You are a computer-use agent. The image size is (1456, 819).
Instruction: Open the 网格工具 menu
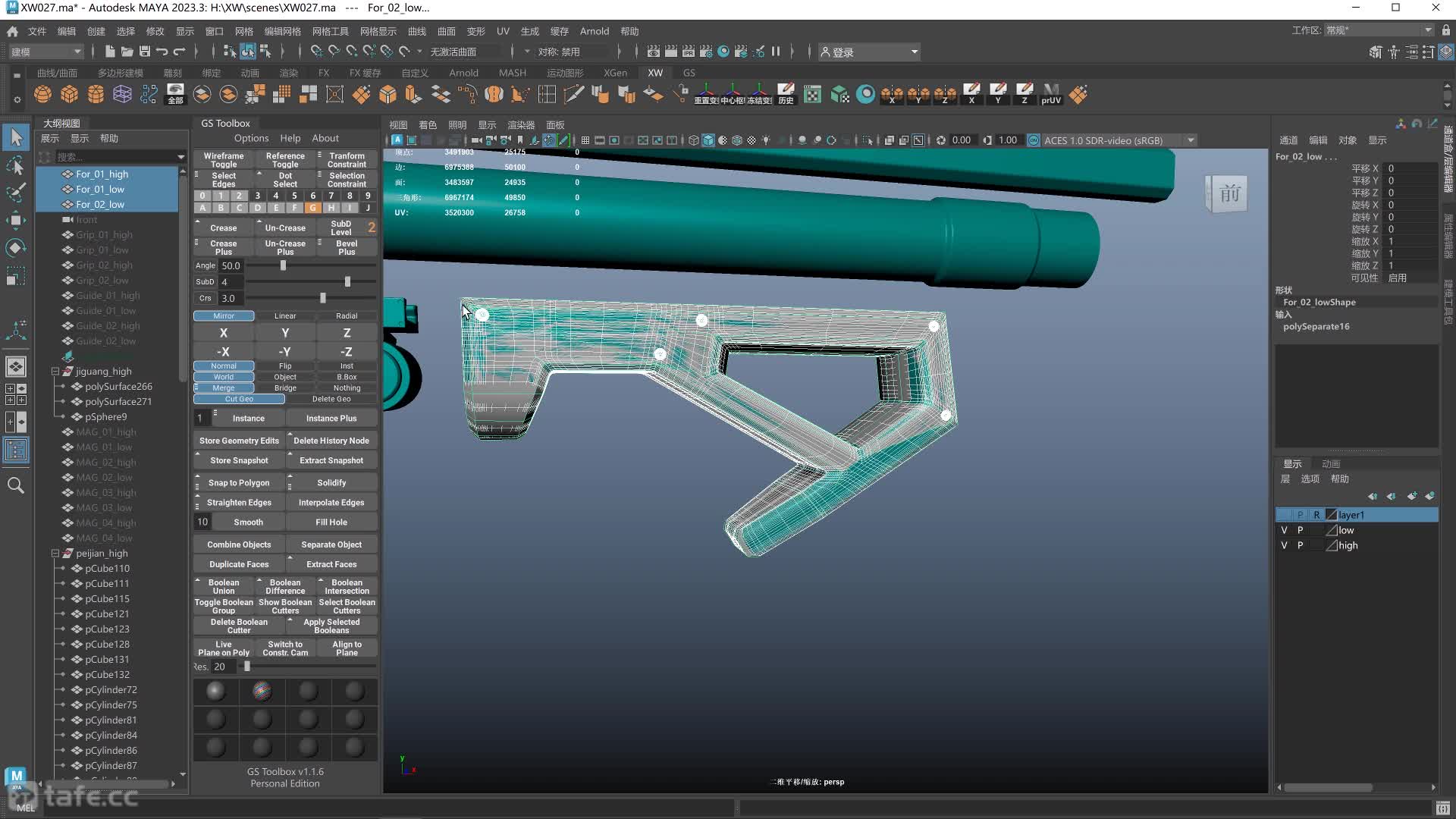tap(330, 31)
